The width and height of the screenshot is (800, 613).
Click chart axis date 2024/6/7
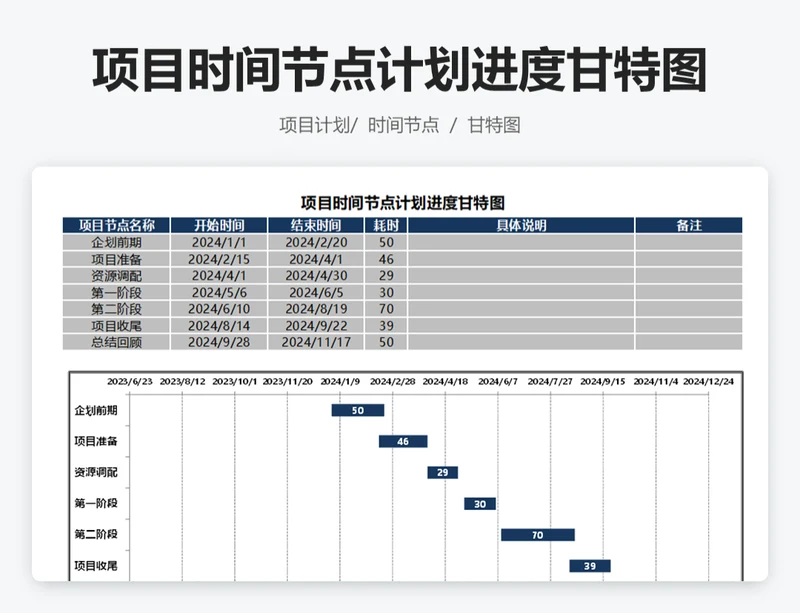click(498, 382)
